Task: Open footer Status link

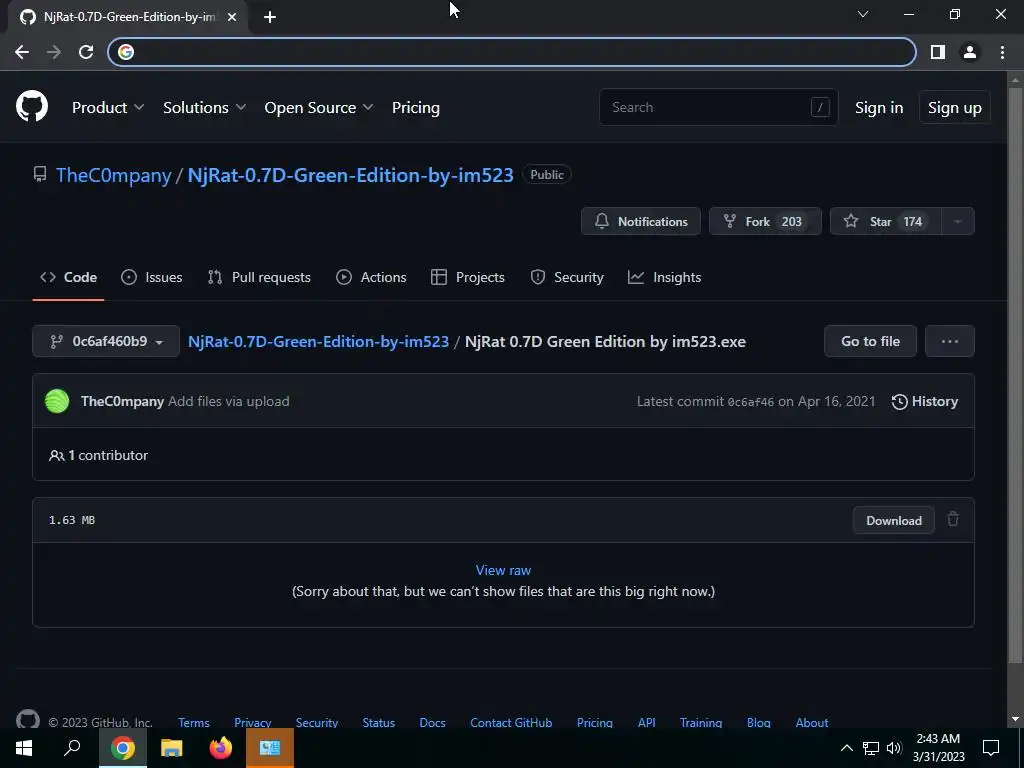Action: (378, 722)
